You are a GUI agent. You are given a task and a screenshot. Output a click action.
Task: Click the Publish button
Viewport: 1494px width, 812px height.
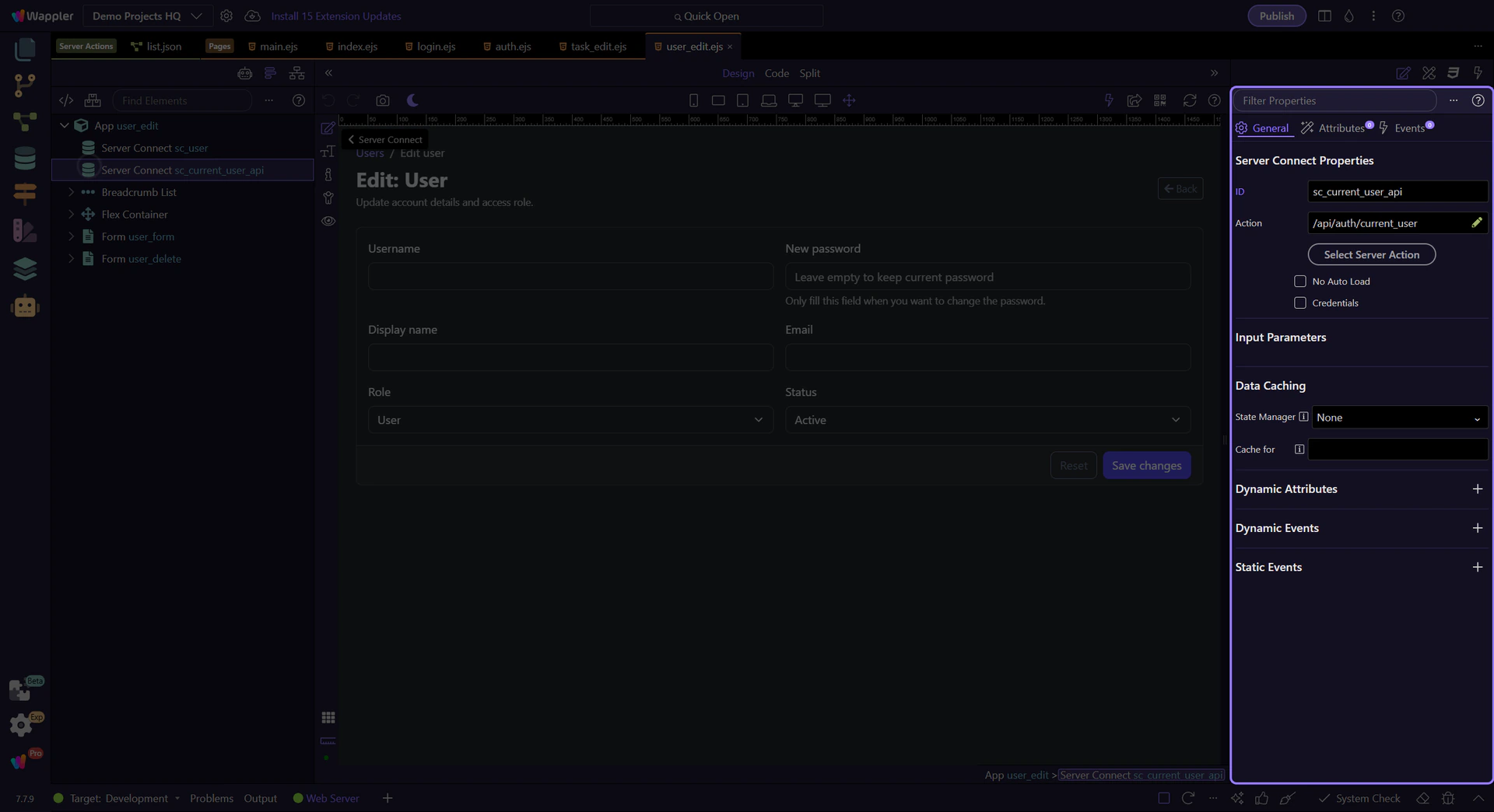(1276, 16)
